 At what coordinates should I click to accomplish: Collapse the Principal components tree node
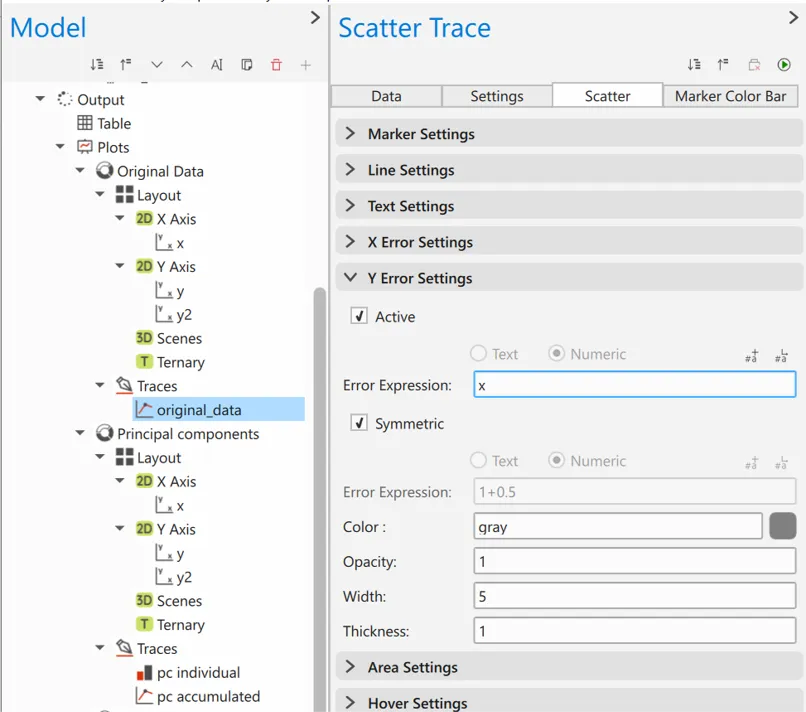(x=80, y=433)
